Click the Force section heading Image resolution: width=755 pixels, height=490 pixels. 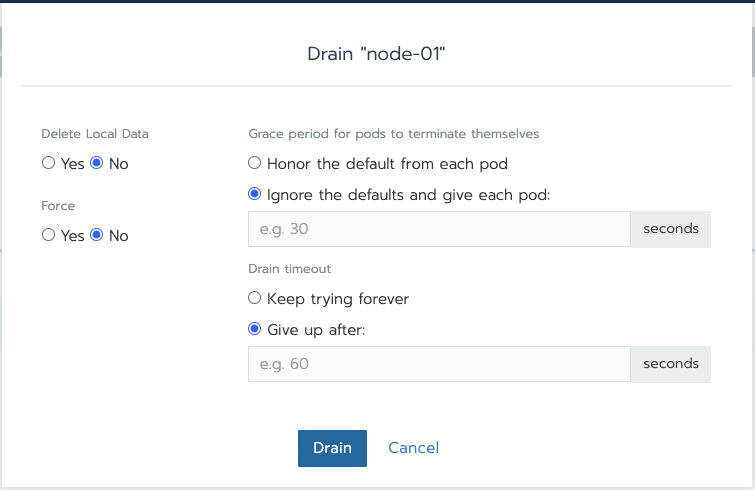point(58,205)
